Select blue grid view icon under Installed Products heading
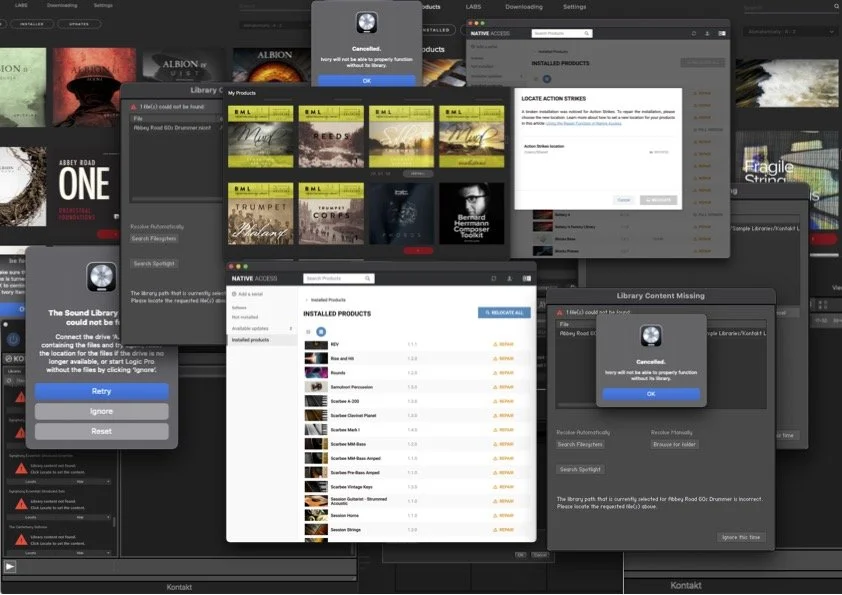Viewport: 842px width, 595px height. coord(321,332)
